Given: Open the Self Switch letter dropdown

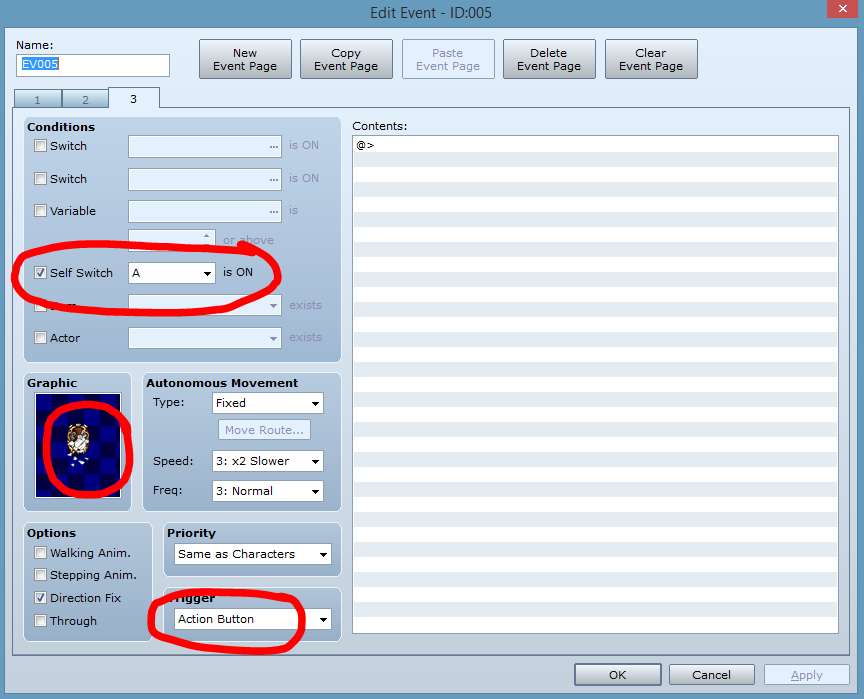Looking at the screenshot, I should 172,273.
